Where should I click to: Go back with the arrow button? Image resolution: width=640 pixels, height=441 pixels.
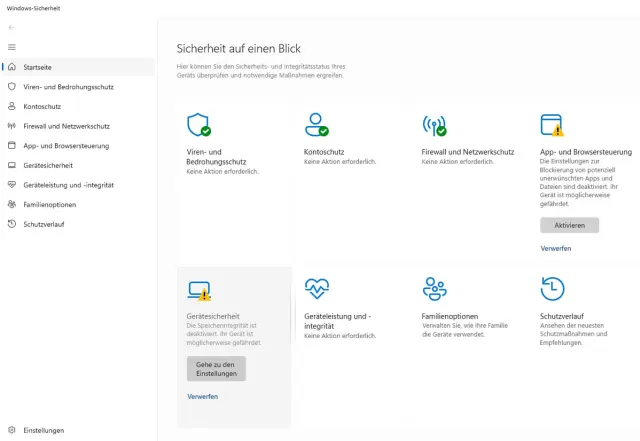pos(12,28)
